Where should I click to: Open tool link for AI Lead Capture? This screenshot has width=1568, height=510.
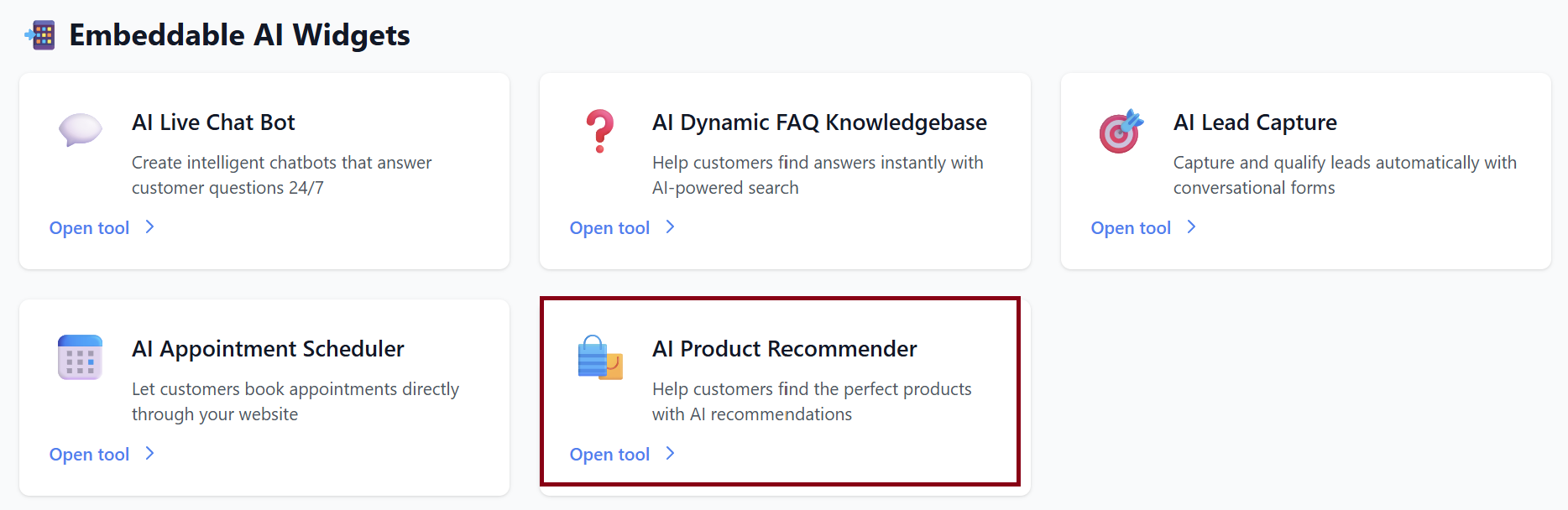[x=1131, y=228]
